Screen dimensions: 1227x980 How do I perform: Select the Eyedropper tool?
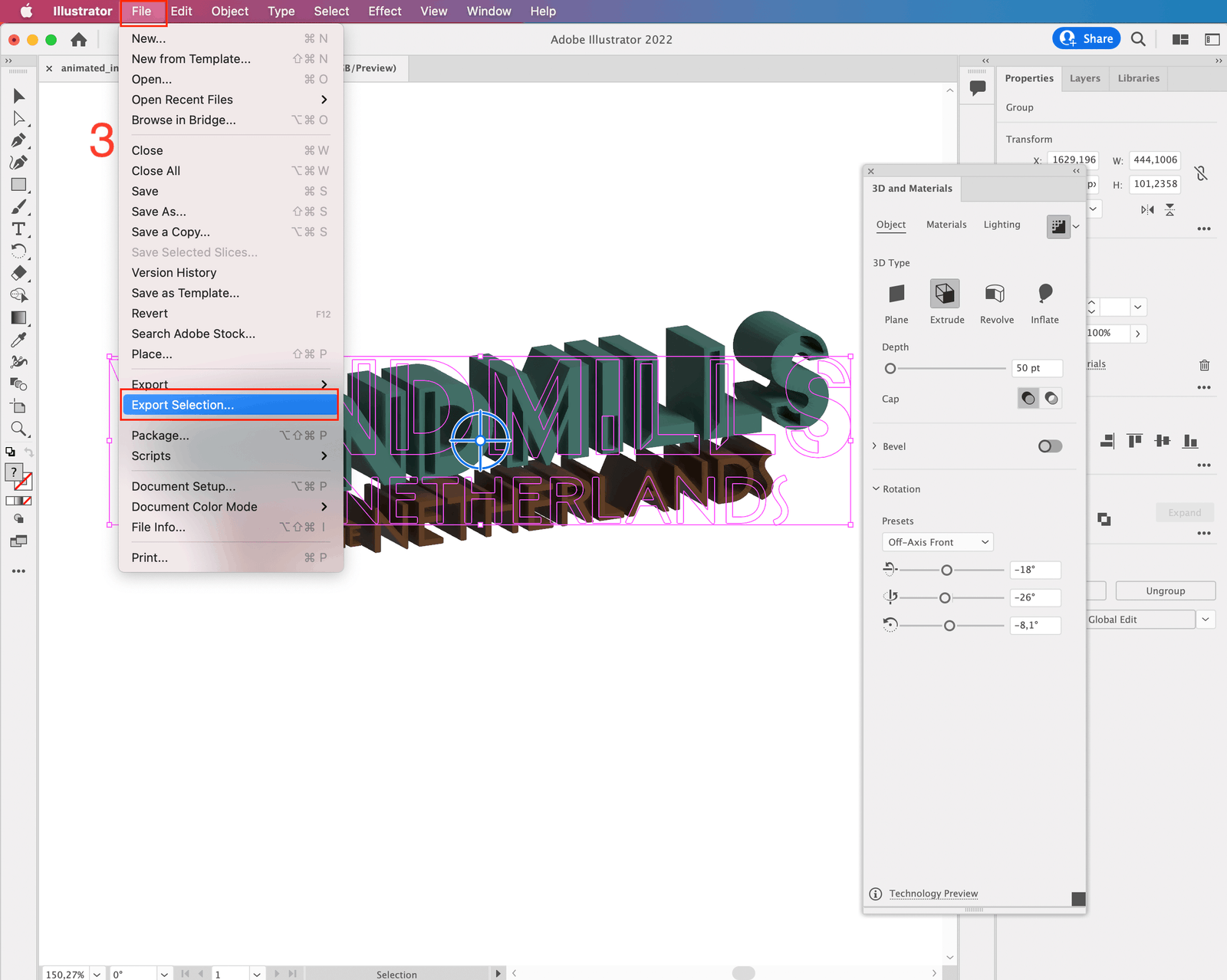[18, 339]
